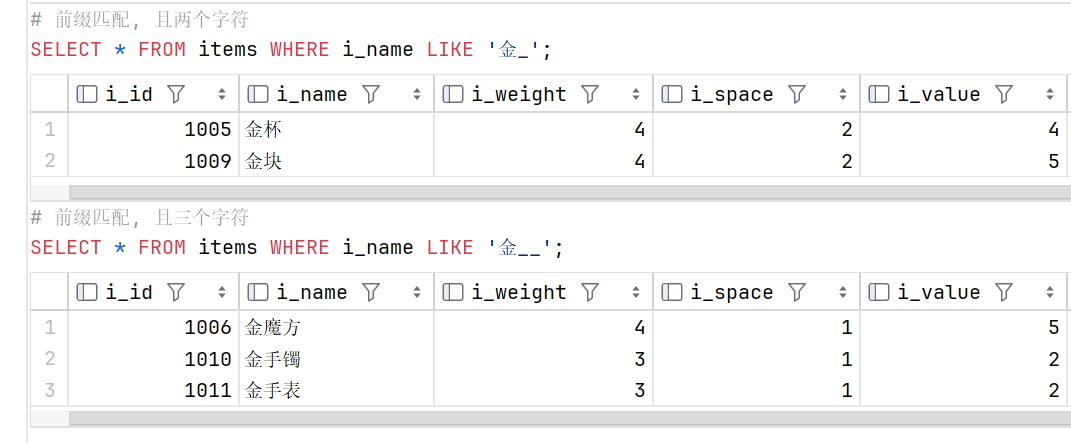
Task: Click filter icon on second table's i_name column
Action: [x=371, y=292]
